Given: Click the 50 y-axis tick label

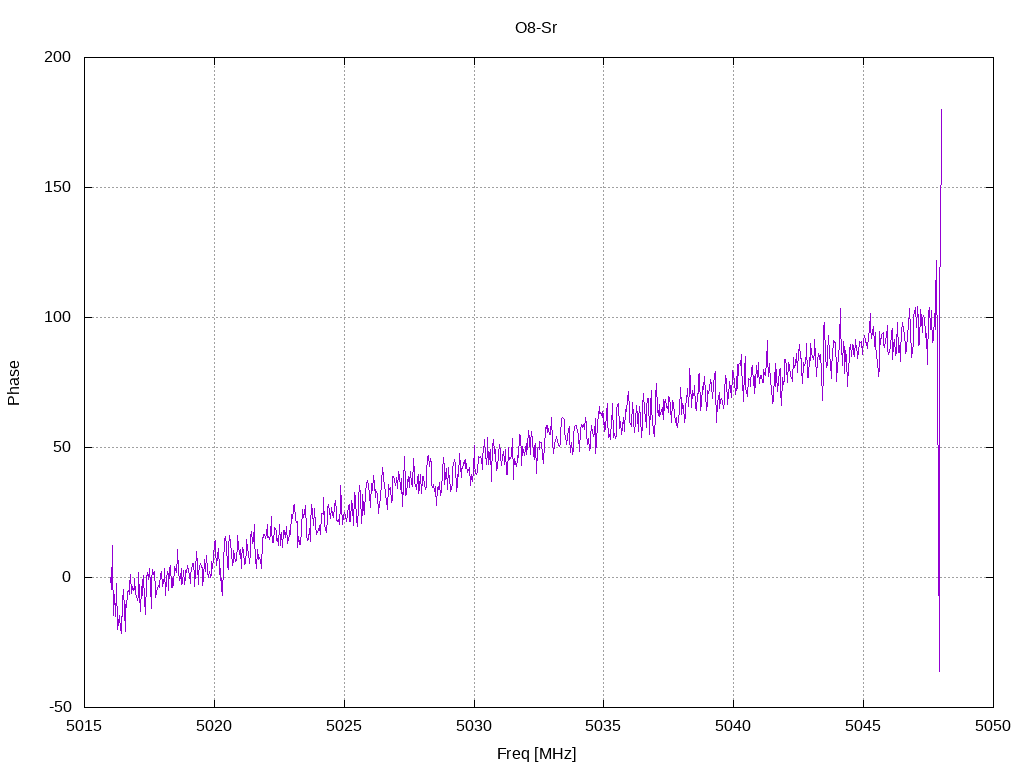Looking at the screenshot, I should coord(62,447).
